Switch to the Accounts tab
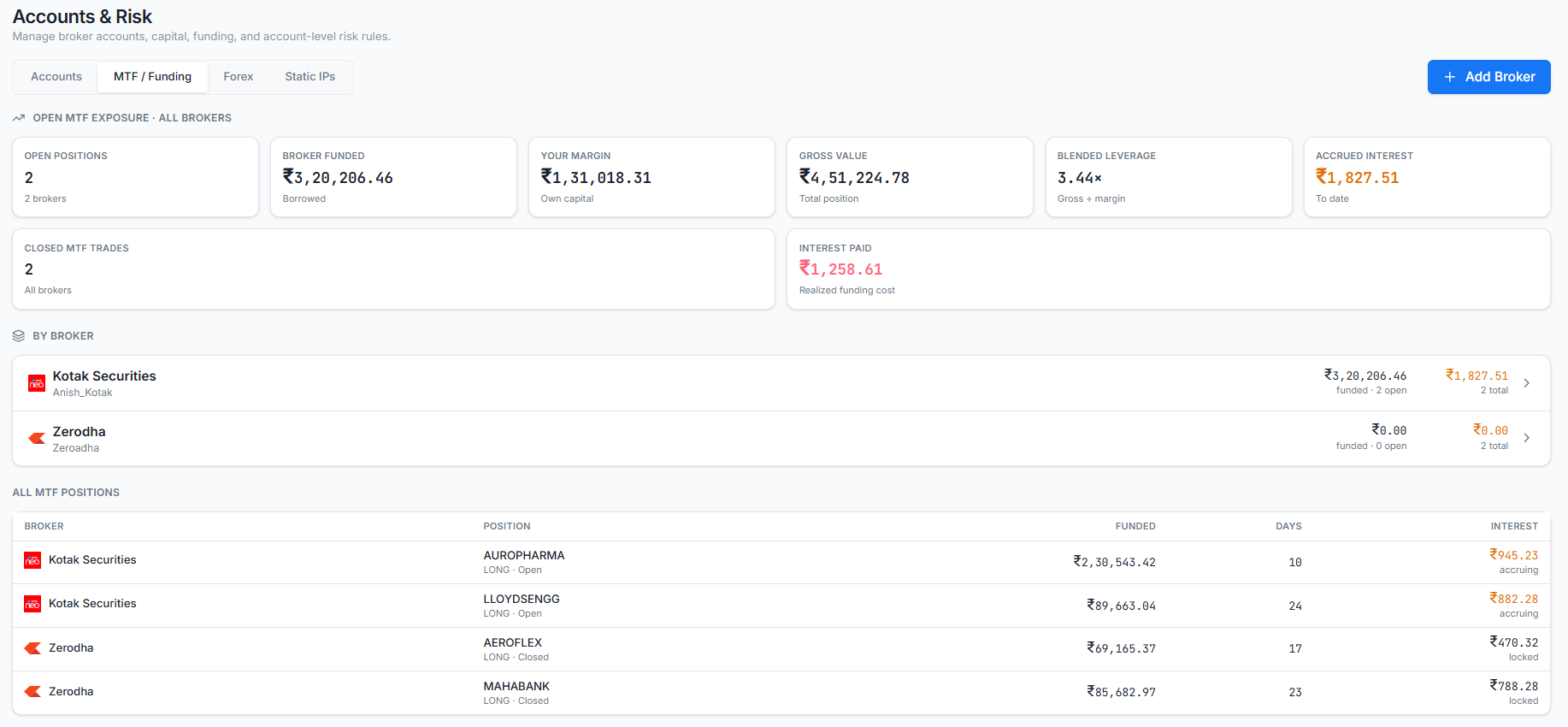 point(56,77)
